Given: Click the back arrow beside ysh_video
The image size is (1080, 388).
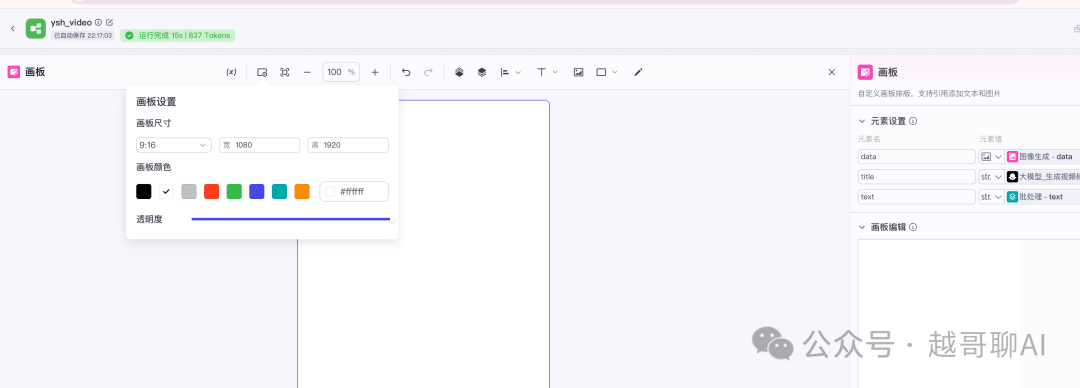Looking at the screenshot, I should tap(12, 28).
